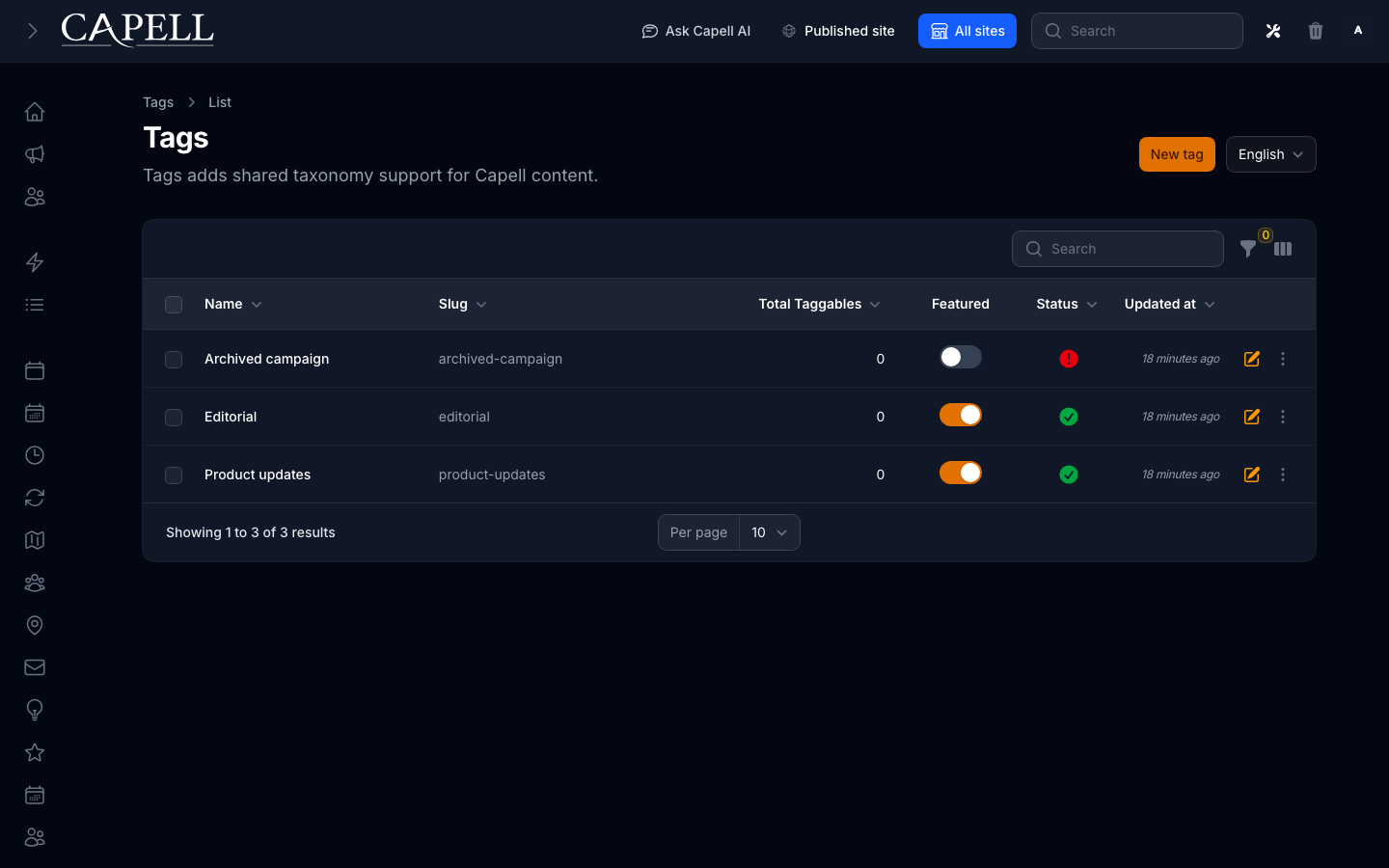
Task: Toggle table columns icon
Action: pyautogui.click(x=1283, y=249)
